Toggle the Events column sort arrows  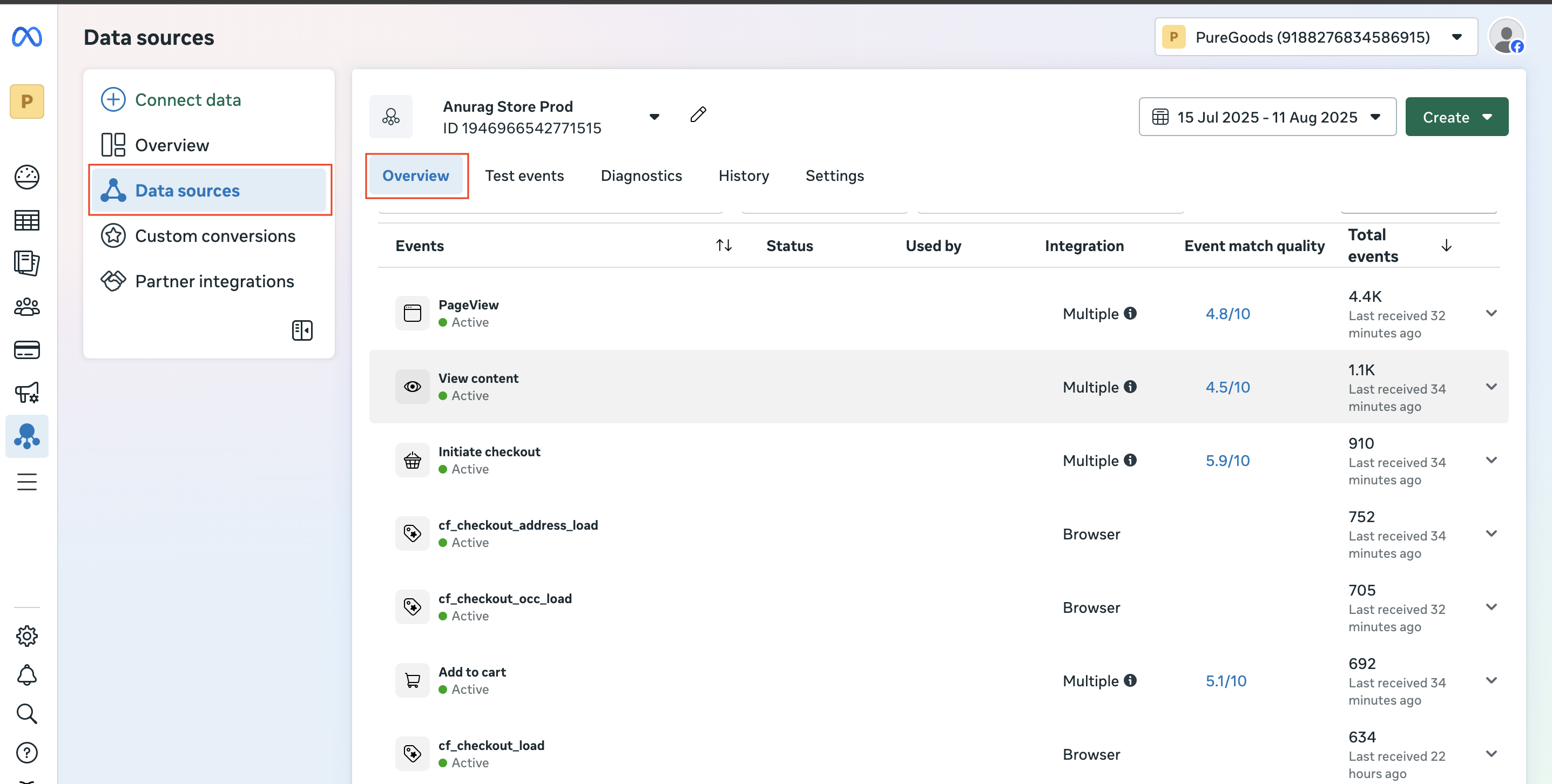[x=724, y=245]
